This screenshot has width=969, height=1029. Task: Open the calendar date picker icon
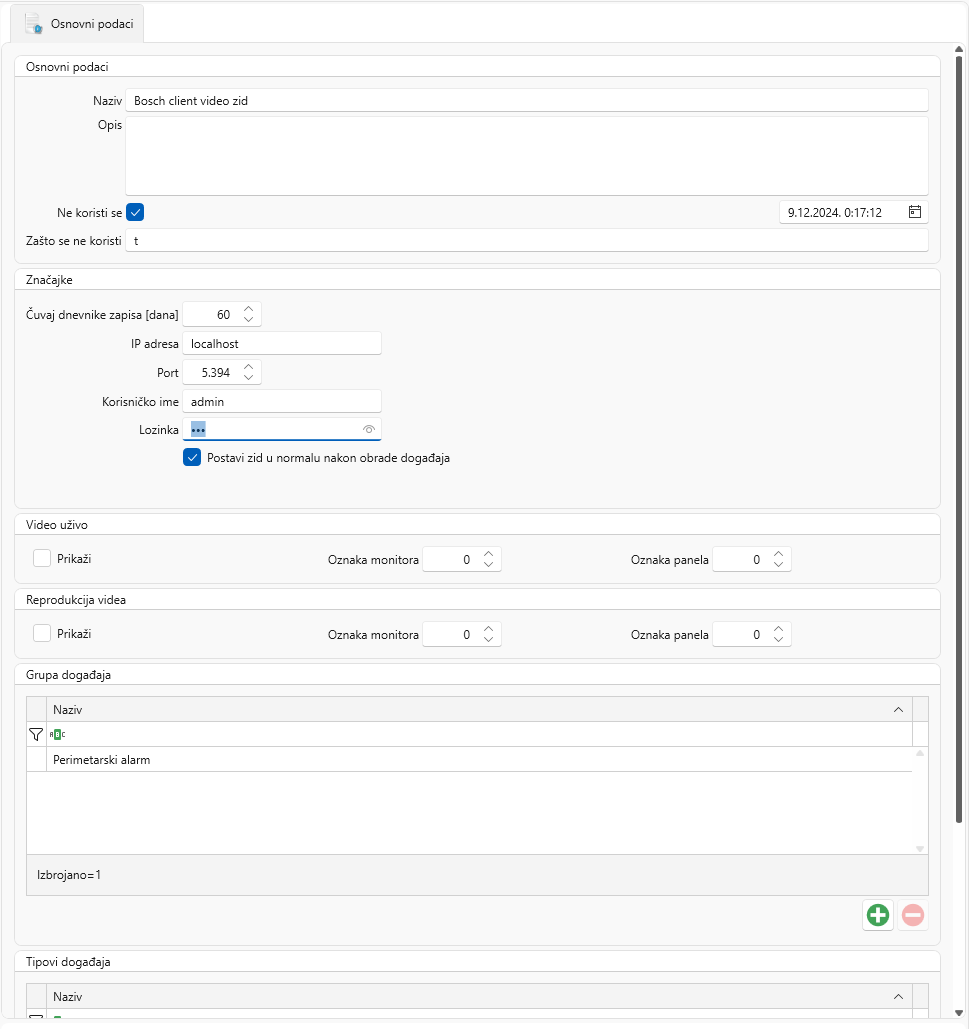coord(914,212)
